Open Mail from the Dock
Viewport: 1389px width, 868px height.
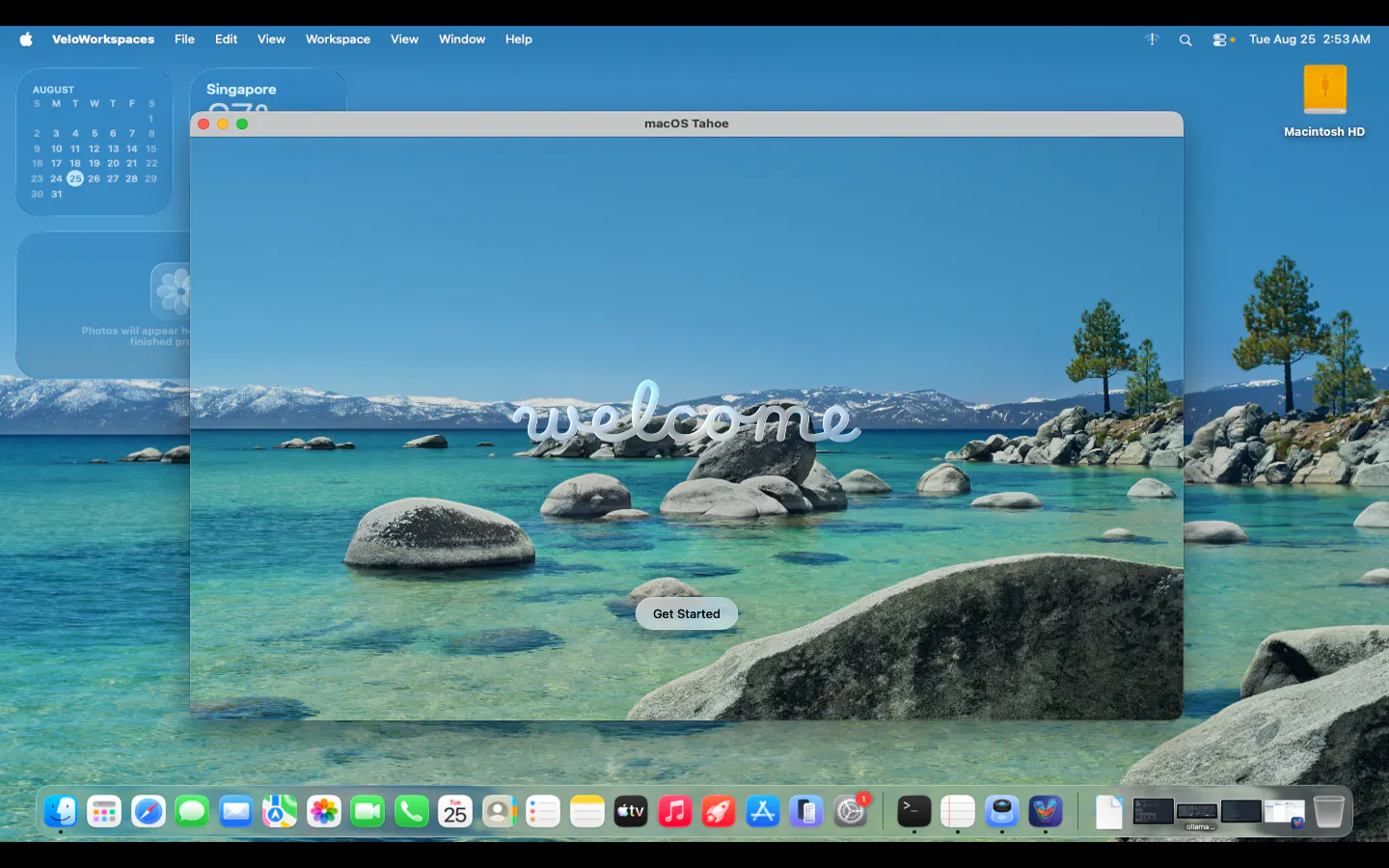[x=236, y=811]
